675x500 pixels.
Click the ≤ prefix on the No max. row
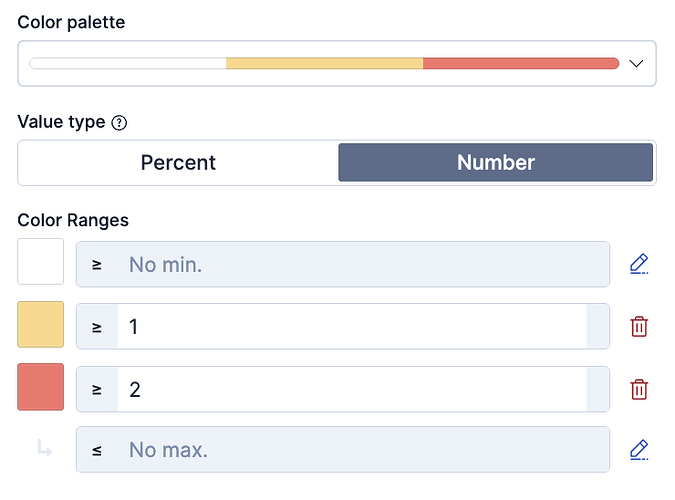97,450
